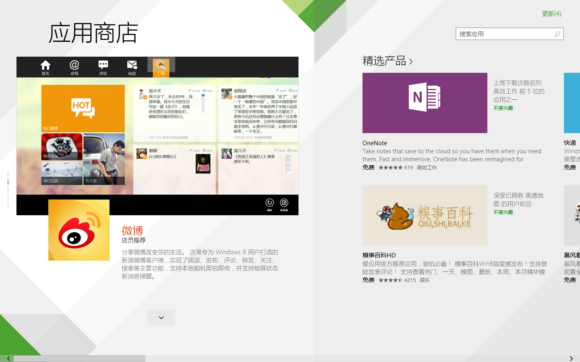Expand the chevron beside 精选产品

coord(411,62)
